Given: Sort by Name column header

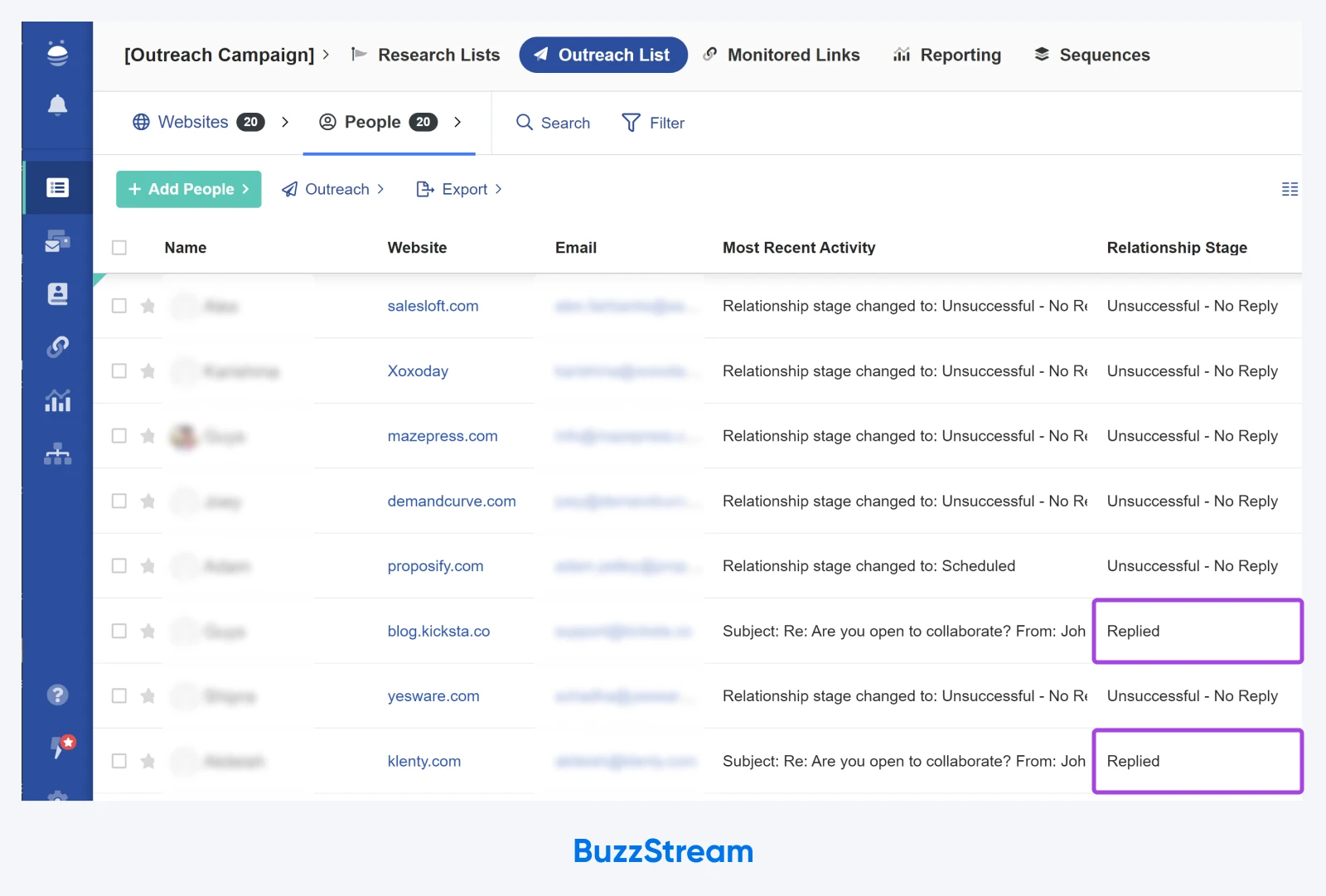Looking at the screenshot, I should (186, 248).
